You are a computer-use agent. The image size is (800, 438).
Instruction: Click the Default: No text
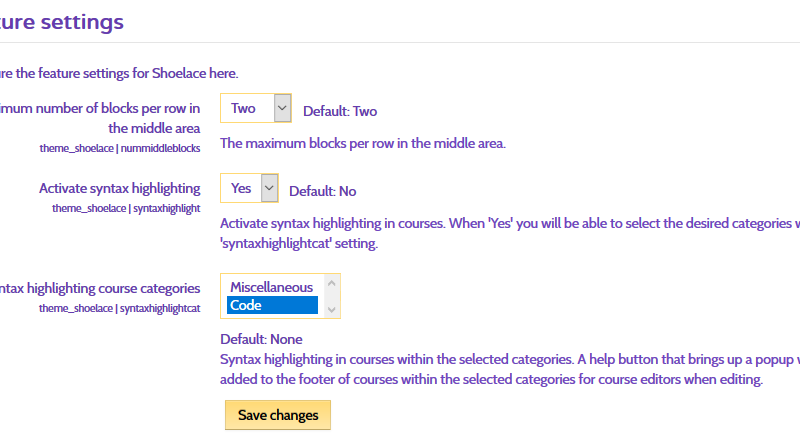(x=322, y=191)
